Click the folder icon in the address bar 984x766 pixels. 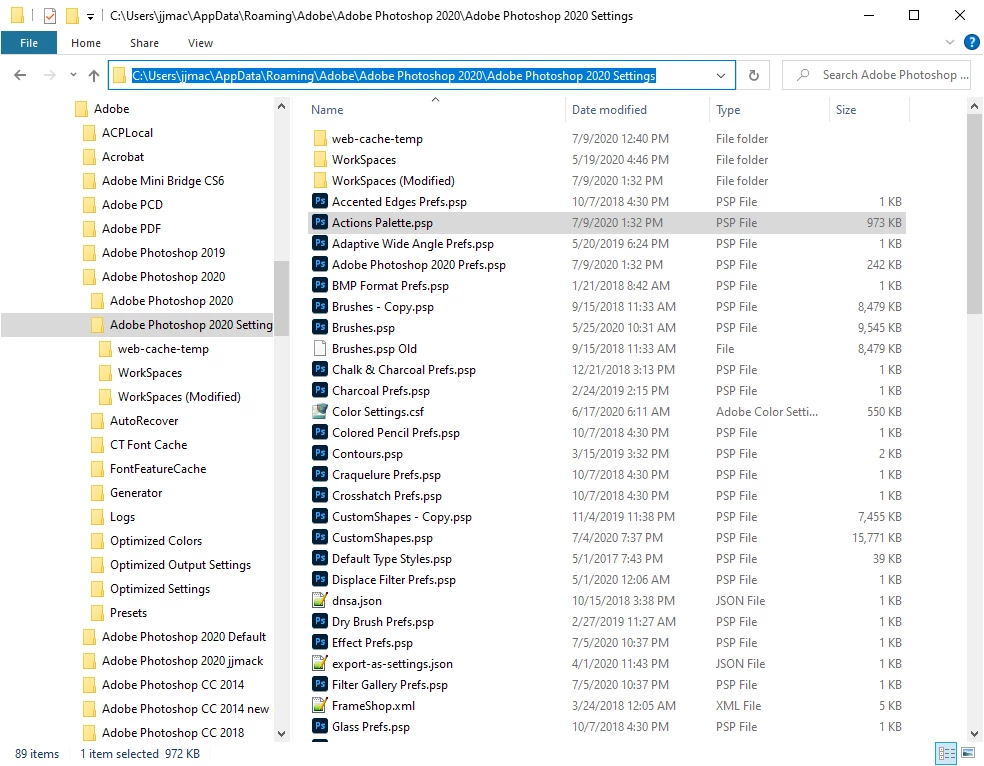tap(119, 76)
